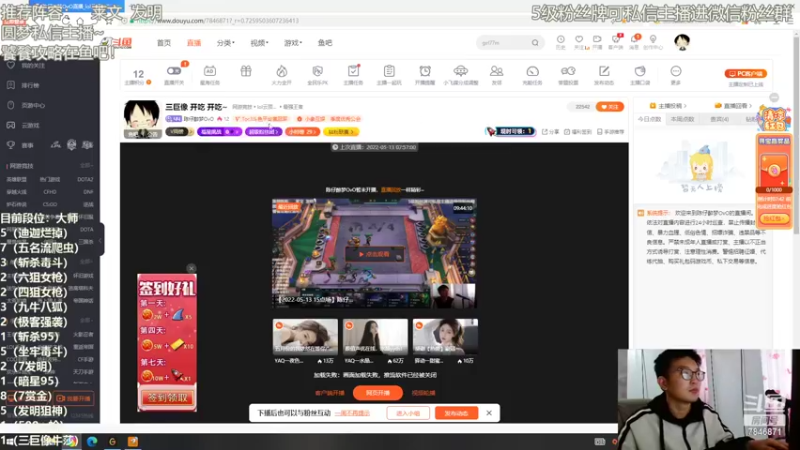Screen dimensions: 800x450
Task: Expand the 分类 dropdown menu
Action: click(226, 43)
